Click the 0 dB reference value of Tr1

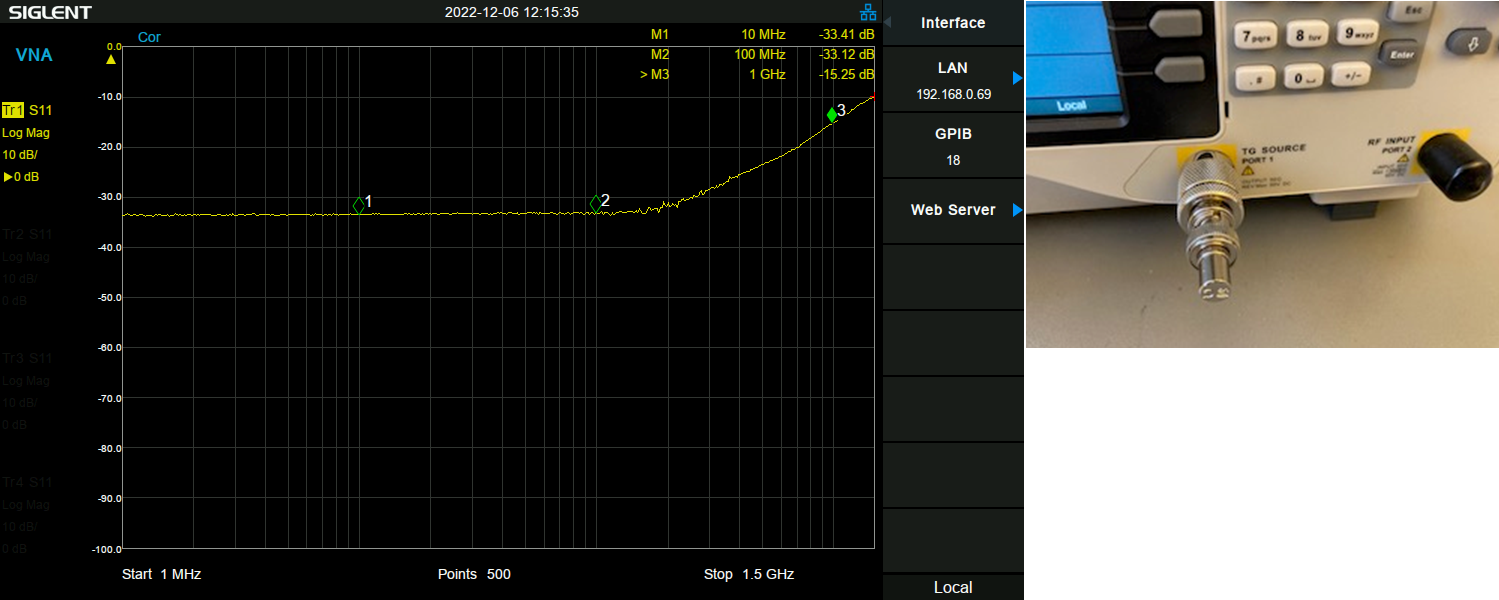21,177
